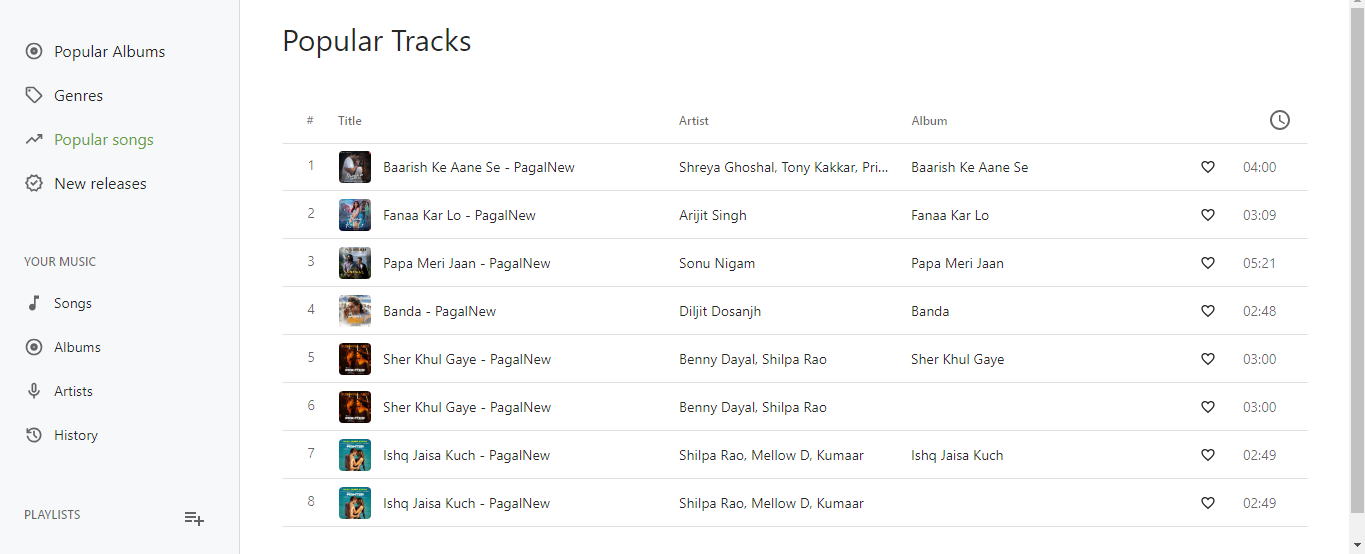
Task: Open Diljit Dosanjh artist page
Action: pyautogui.click(x=719, y=311)
